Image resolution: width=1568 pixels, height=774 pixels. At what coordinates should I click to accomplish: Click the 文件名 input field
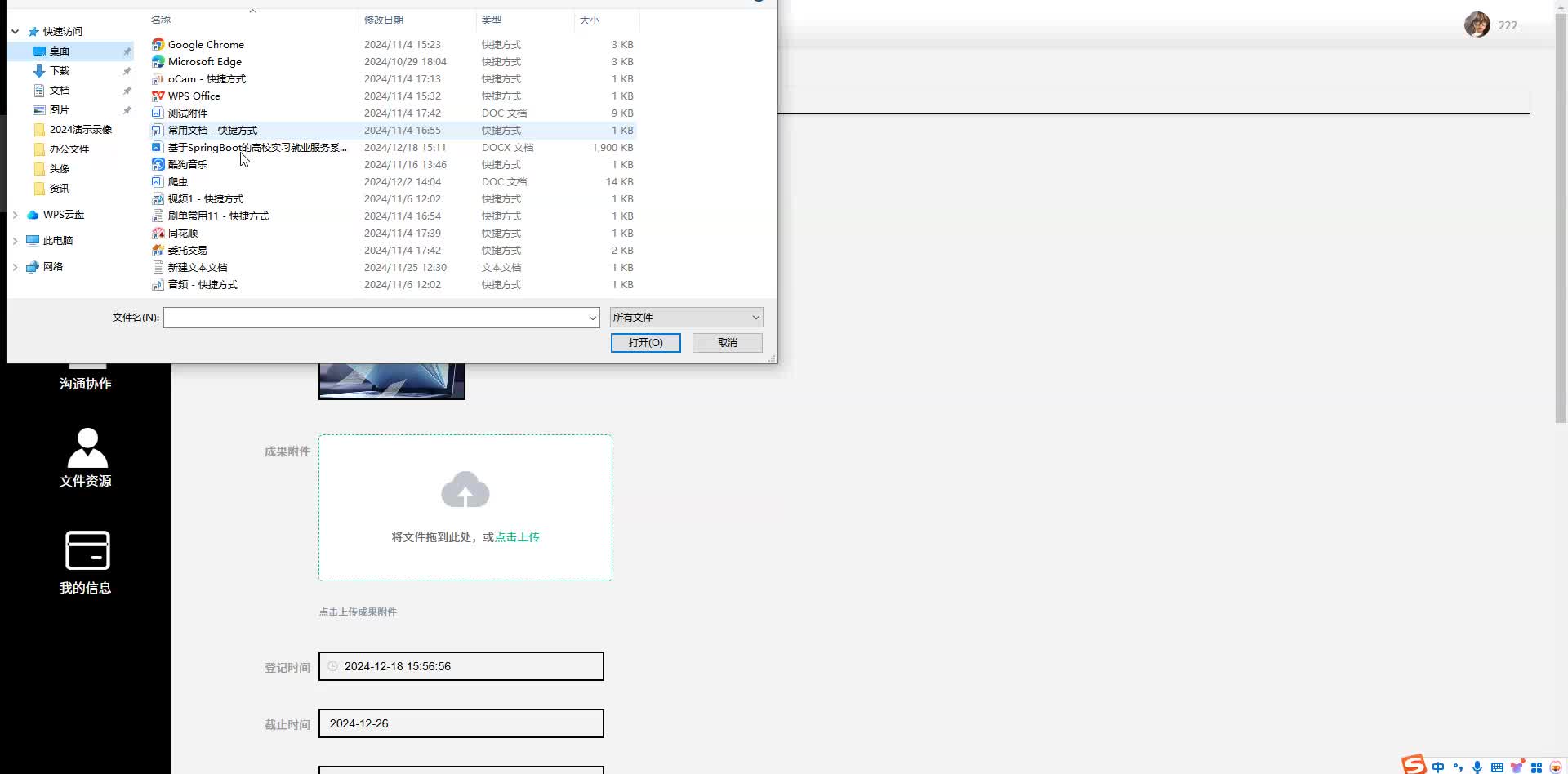pyautogui.click(x=375, y=318)
